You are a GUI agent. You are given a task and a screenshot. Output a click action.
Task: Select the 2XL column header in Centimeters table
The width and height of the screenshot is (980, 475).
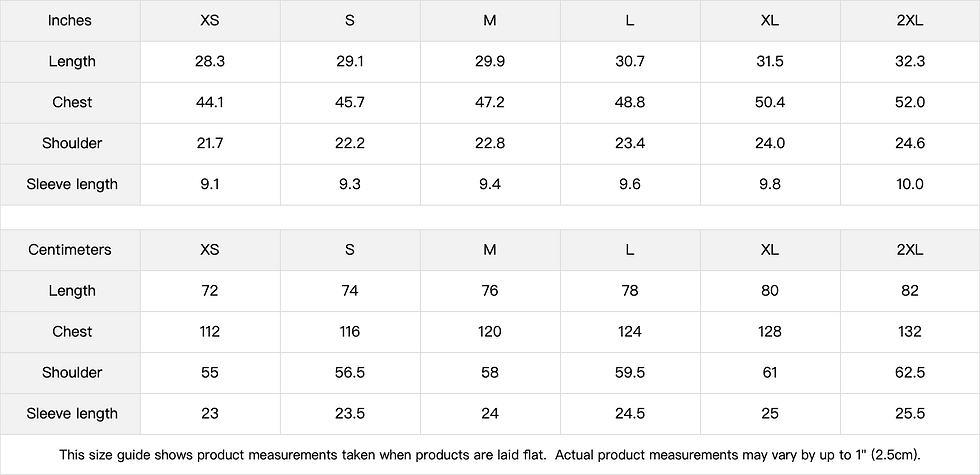click(x=910, y=249)
